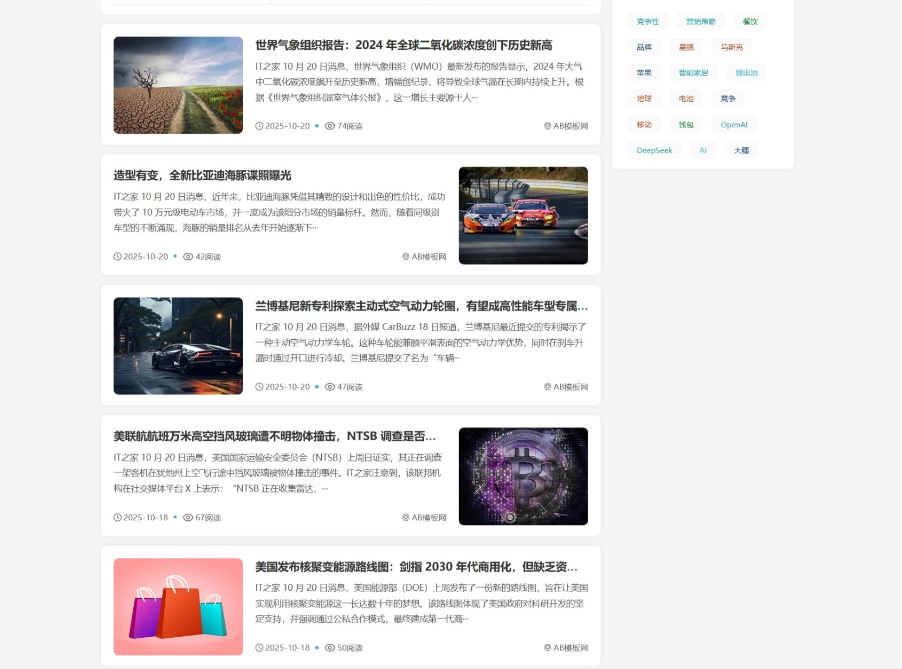Image resolution: width=902 pixels, height=669 pixels.
Task: Click the copyright icon beside AB模板网 on the BYD article
Action: (405, 256)
